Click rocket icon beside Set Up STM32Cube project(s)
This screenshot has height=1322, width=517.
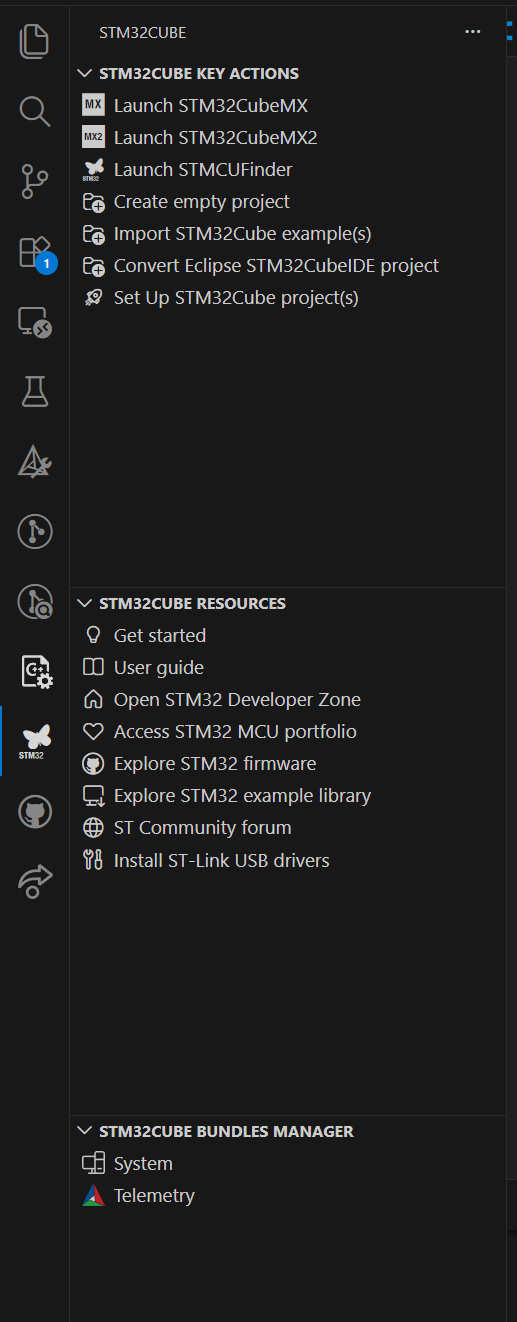tap(93, 298)
